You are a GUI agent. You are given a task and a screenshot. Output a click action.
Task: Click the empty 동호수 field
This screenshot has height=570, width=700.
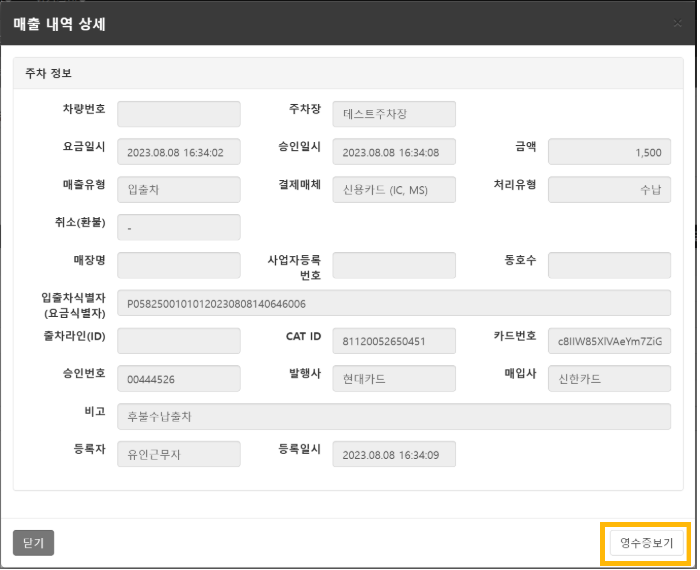click(x=611, y=266)
